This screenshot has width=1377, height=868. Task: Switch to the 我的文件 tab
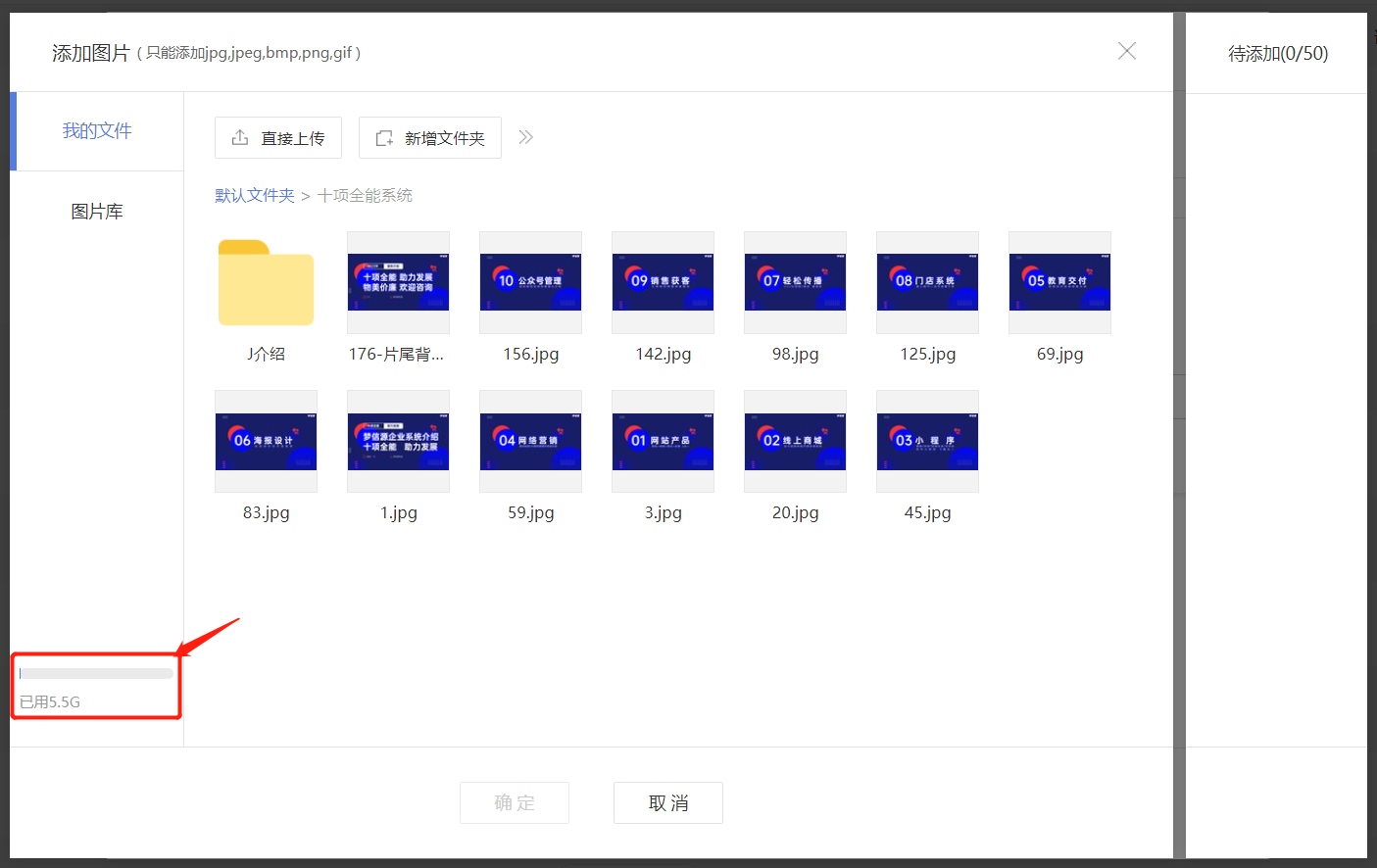97,131
